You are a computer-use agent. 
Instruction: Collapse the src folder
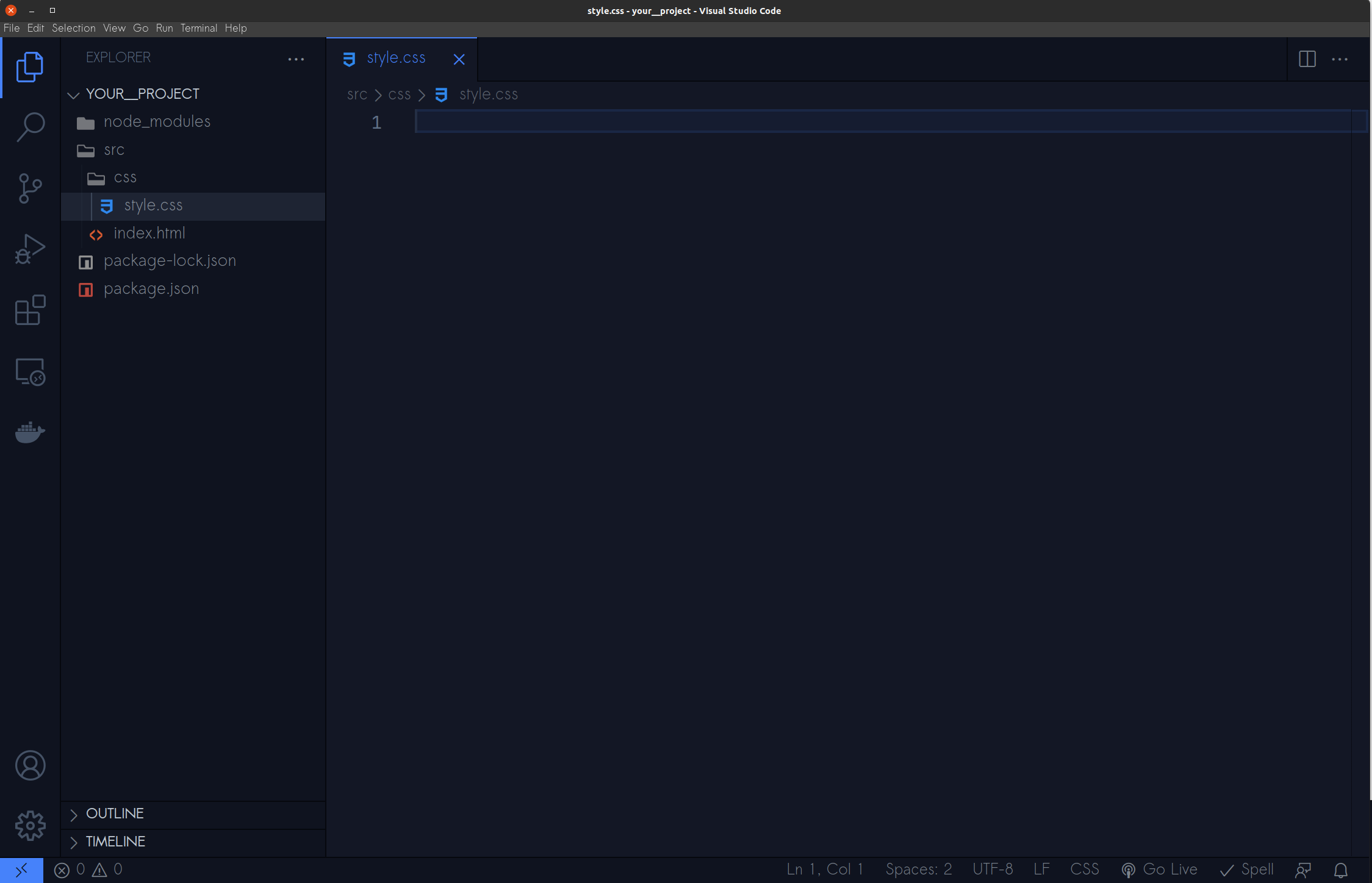point(193,150)
